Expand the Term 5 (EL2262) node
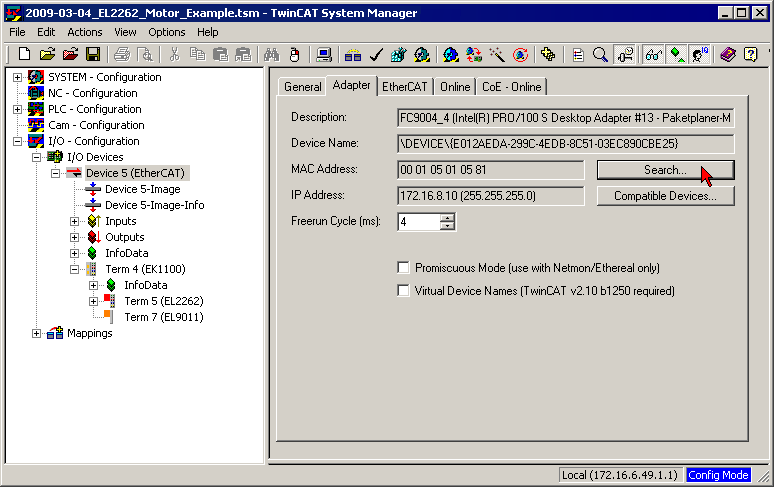Viewport: 774px width, 487px height. 93,301
